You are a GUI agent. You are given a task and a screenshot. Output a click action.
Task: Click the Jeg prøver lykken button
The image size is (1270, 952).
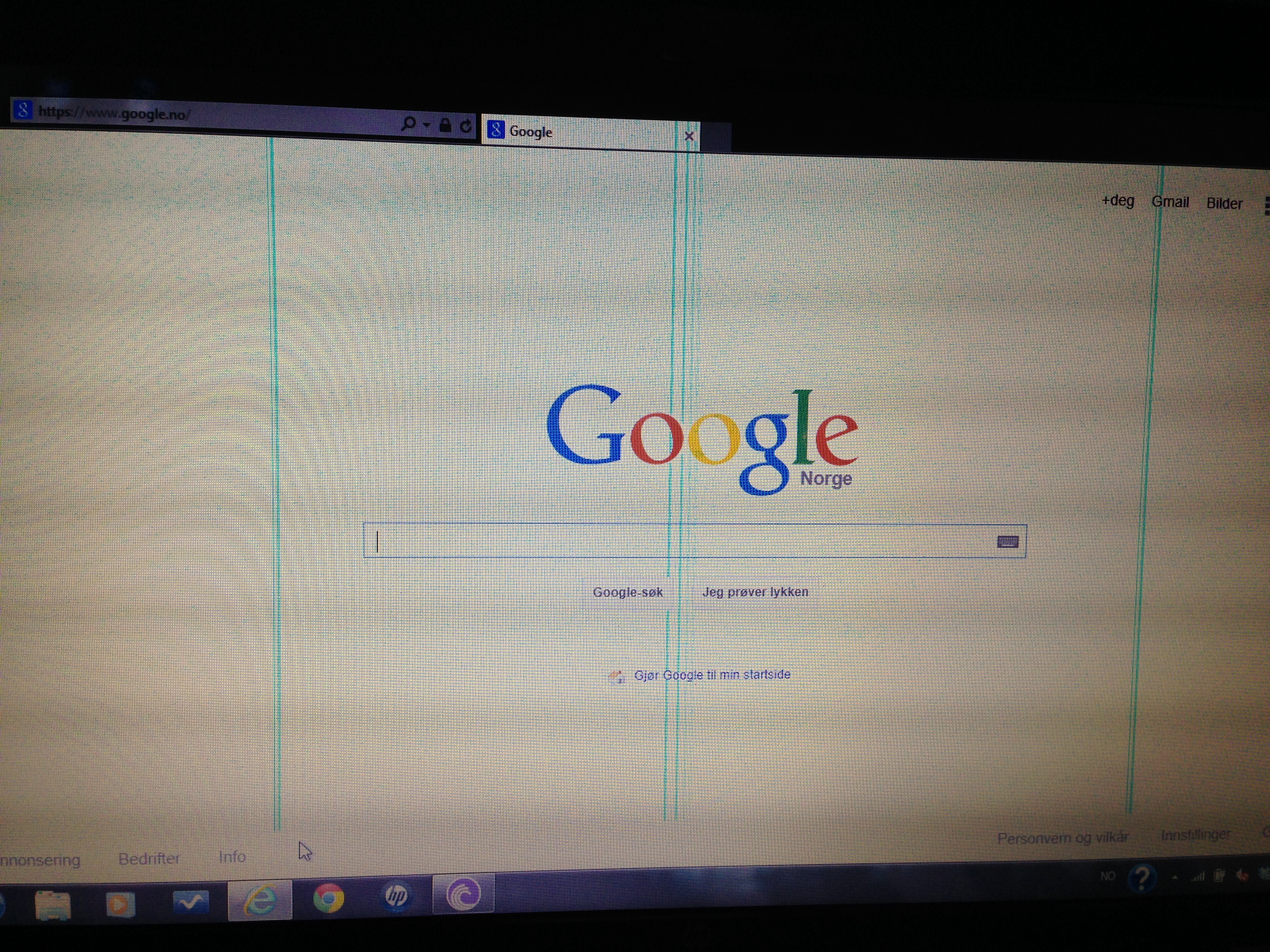[x=755, y=591]
